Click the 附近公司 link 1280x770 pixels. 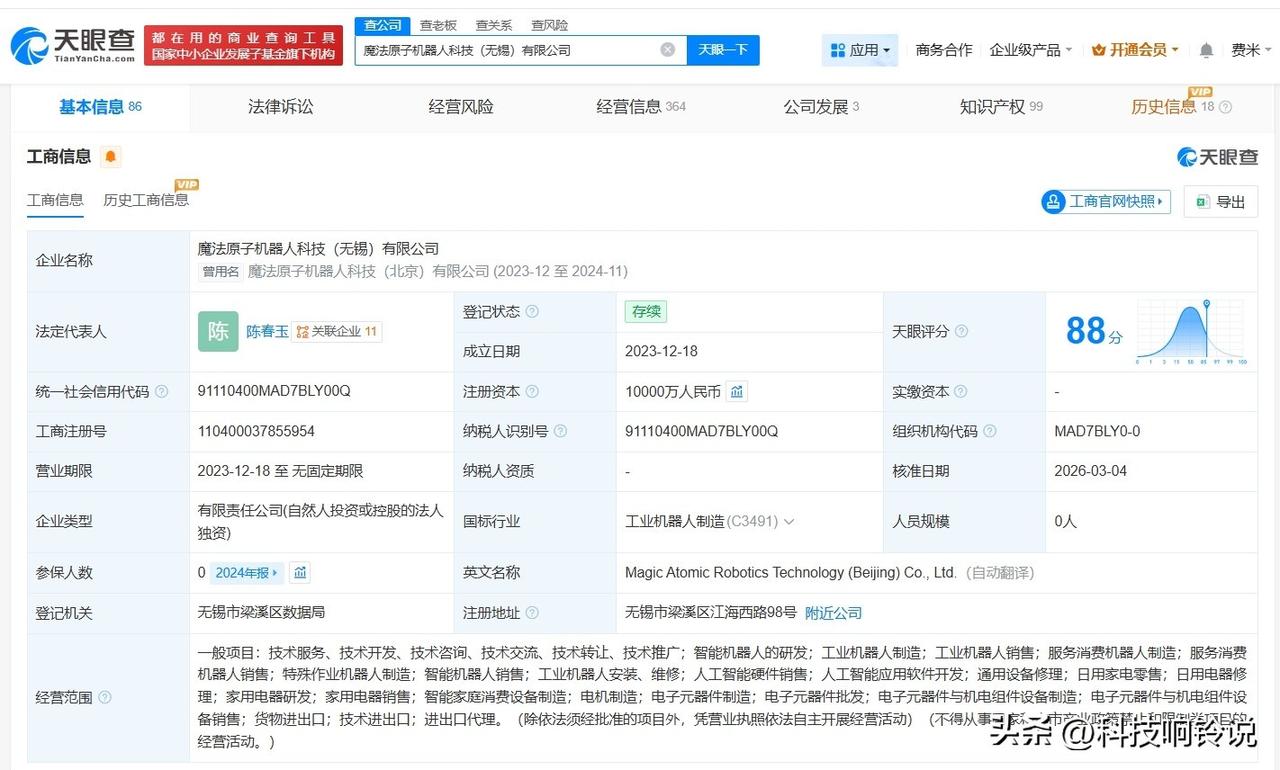(833, 613)
